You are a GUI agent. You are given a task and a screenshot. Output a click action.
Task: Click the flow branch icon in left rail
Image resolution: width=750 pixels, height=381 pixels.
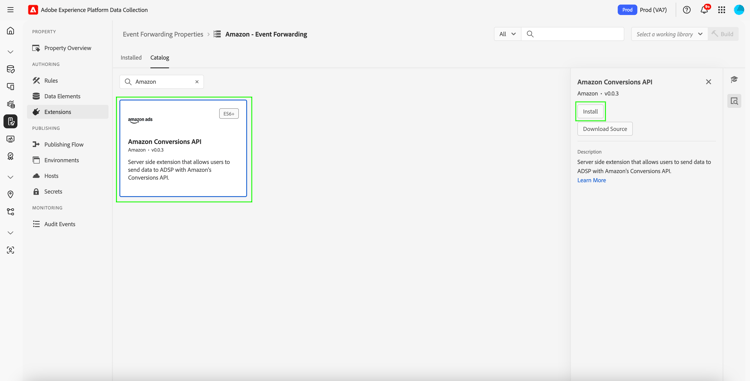[11, 212]
